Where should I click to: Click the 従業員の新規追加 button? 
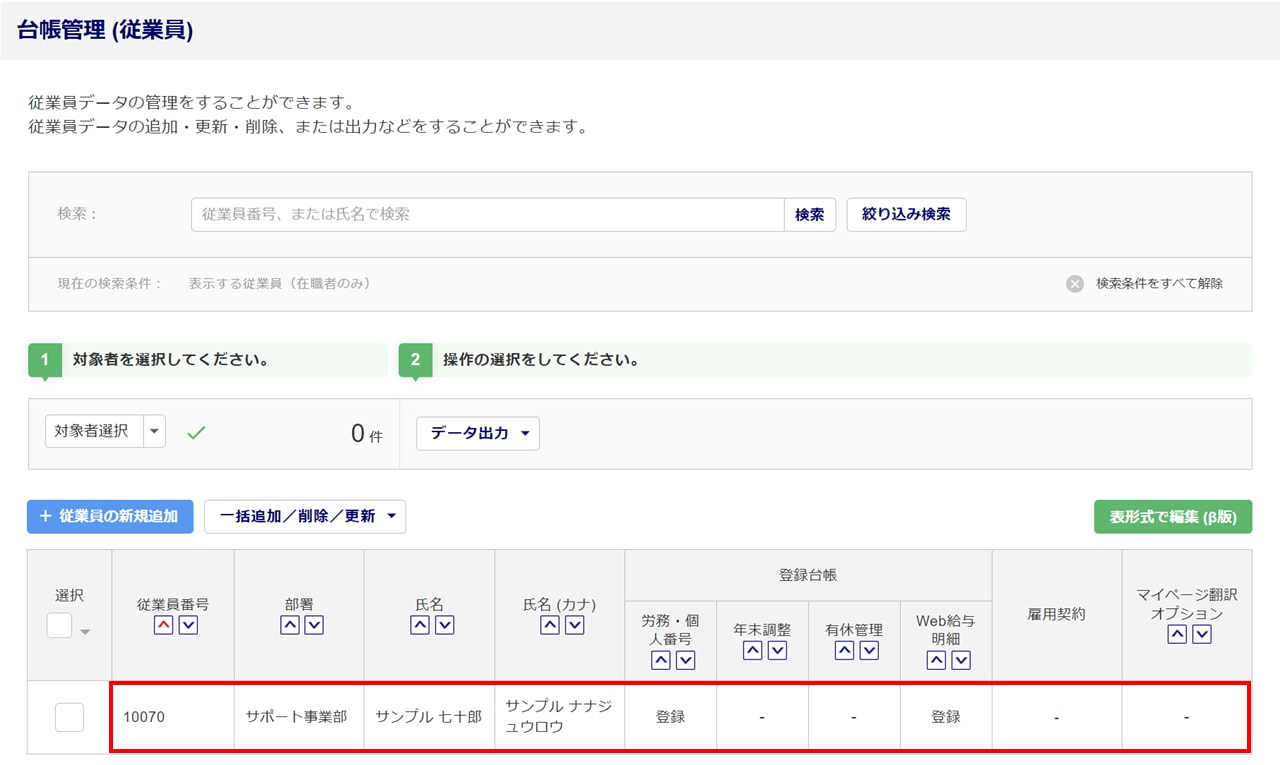110,516
